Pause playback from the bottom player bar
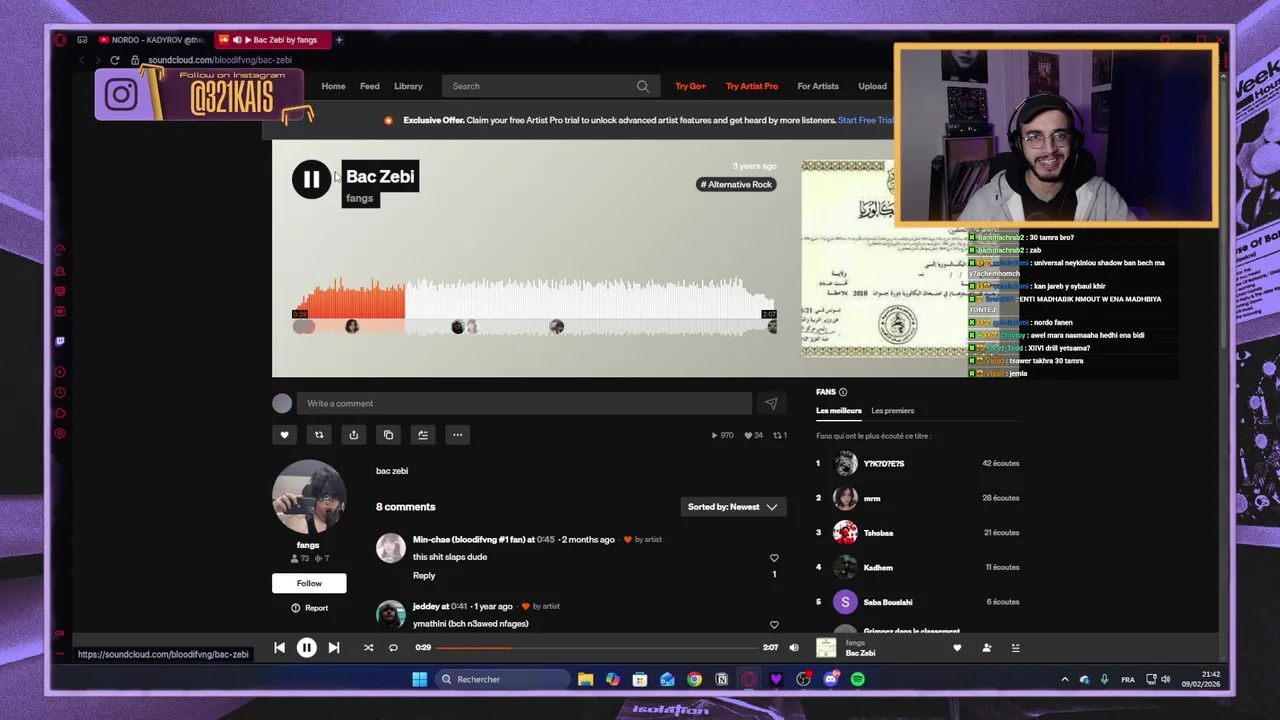 [307, 648]
